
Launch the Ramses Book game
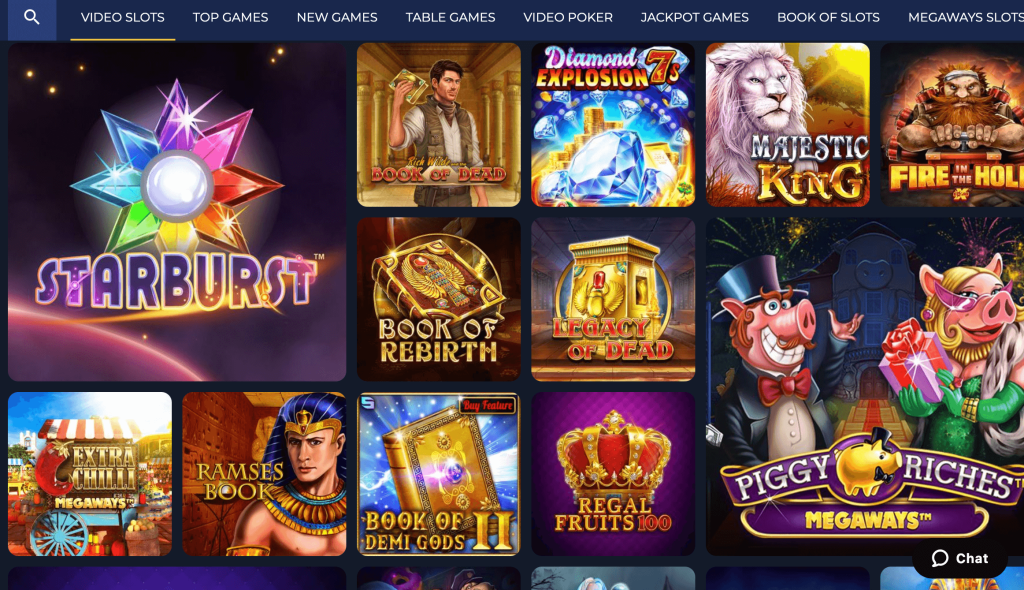(x=264, y=474)
